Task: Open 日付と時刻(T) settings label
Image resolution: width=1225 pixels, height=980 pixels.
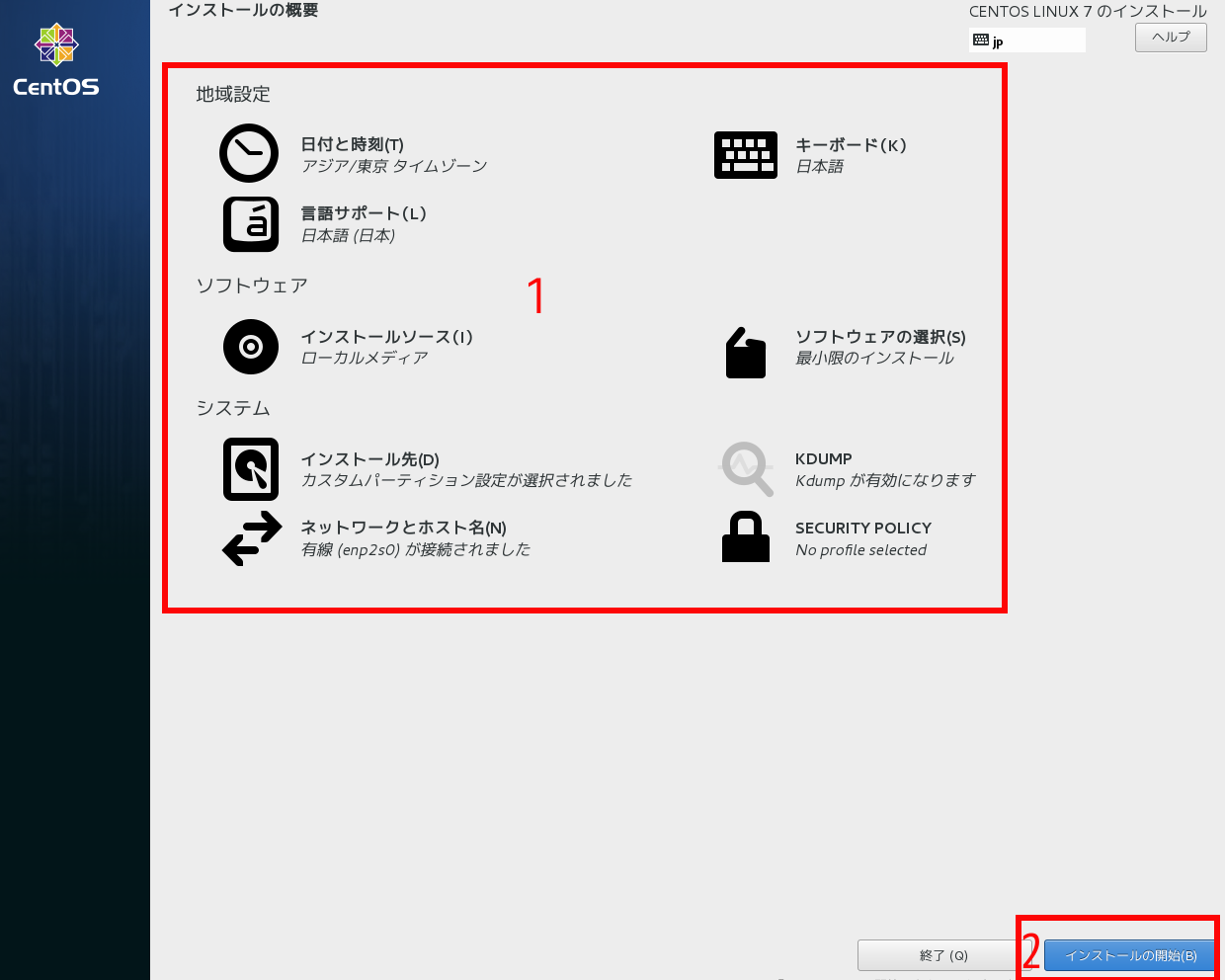Action: [x=353, y=144]
